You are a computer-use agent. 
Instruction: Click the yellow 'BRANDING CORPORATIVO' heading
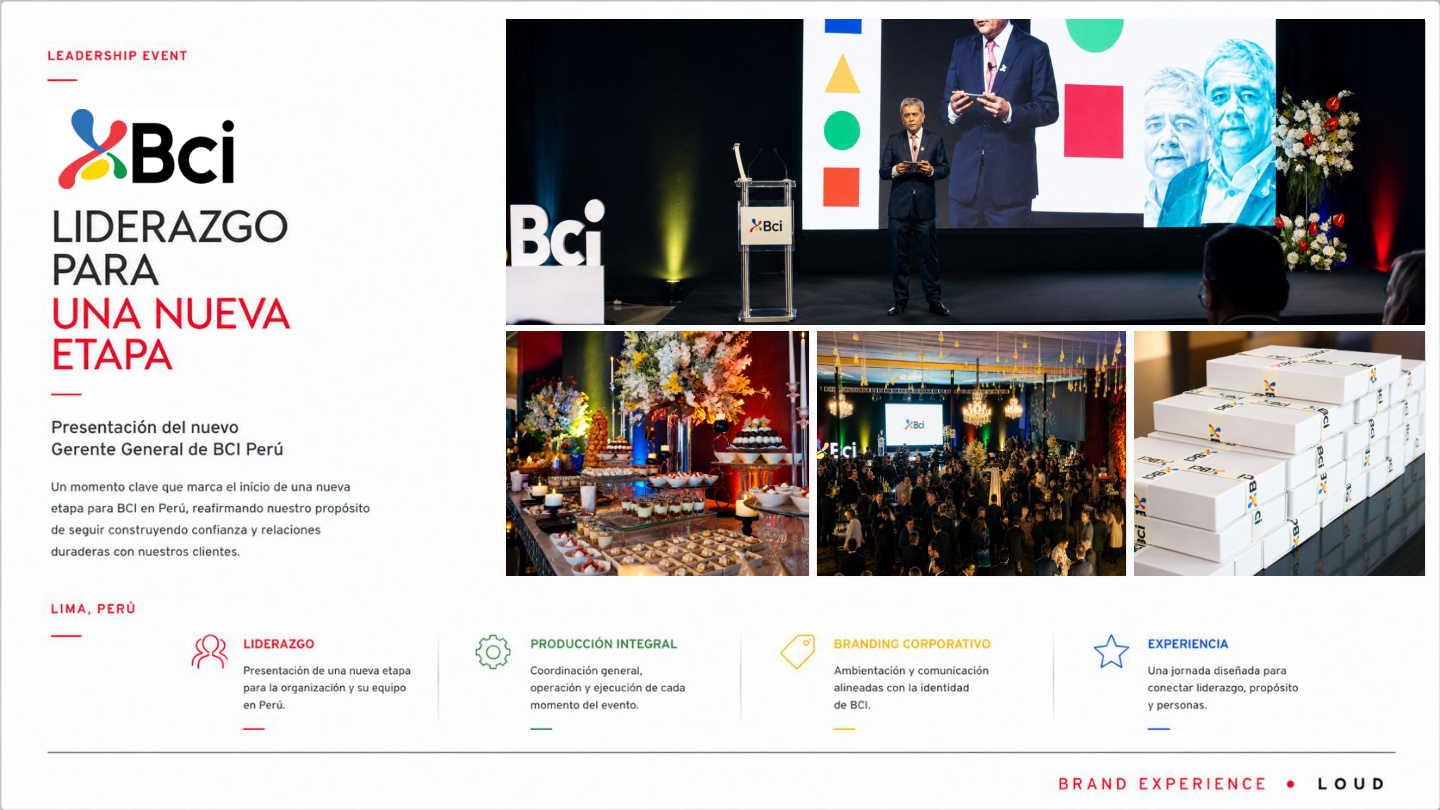(x=912, y=644)
